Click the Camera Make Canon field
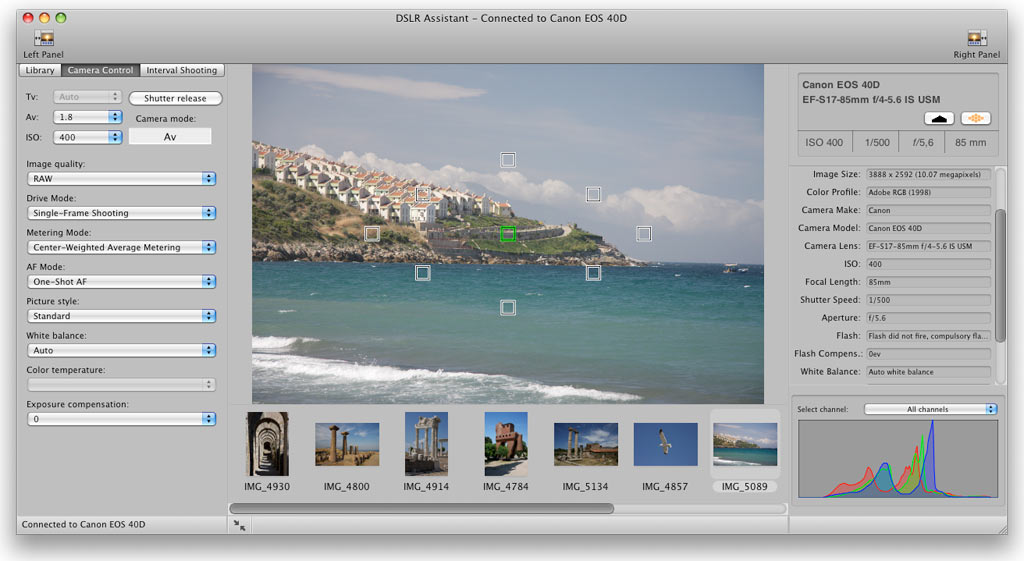Viewport: 1024px width, 561px height. (928, 210)
